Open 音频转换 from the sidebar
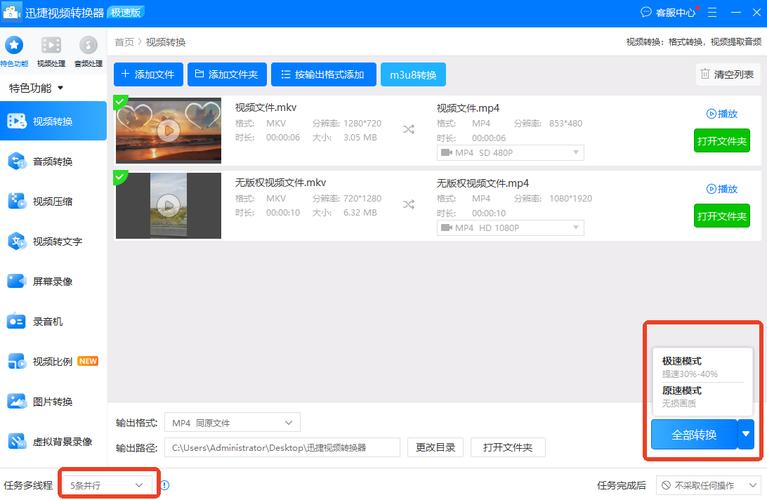 pyautogui.click(x=53, y=161)
